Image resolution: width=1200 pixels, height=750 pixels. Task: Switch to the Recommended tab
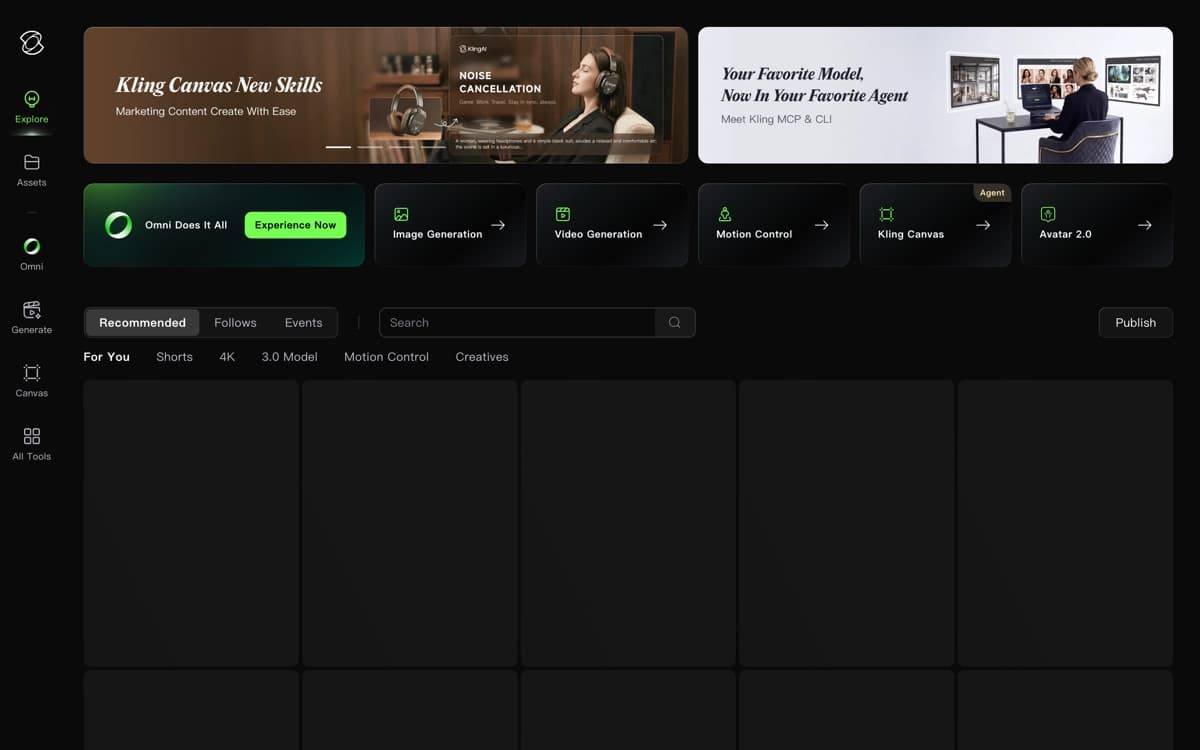(x=142, y=322)
